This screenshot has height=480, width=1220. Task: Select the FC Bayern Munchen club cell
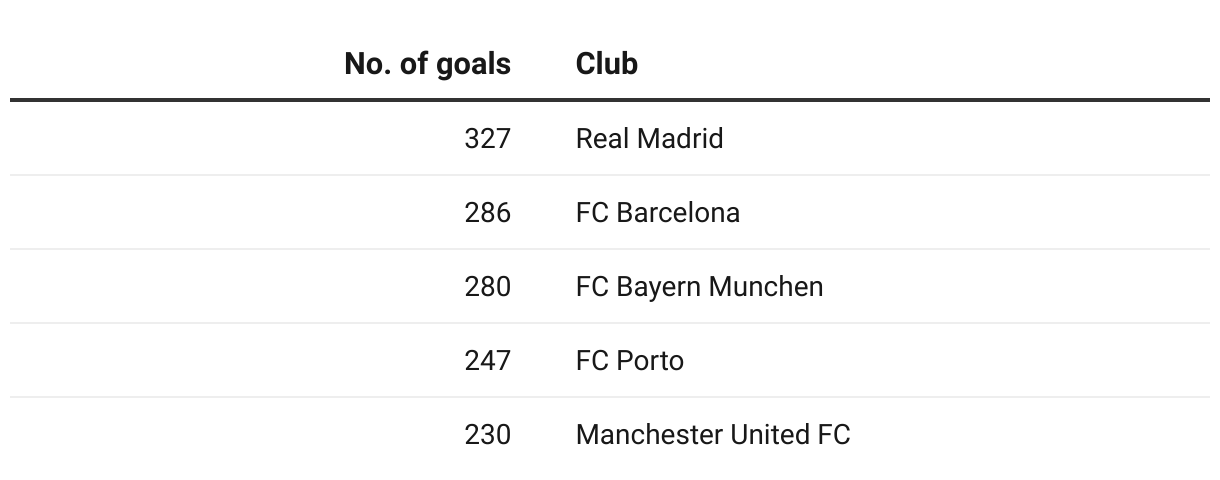point(699,286)
